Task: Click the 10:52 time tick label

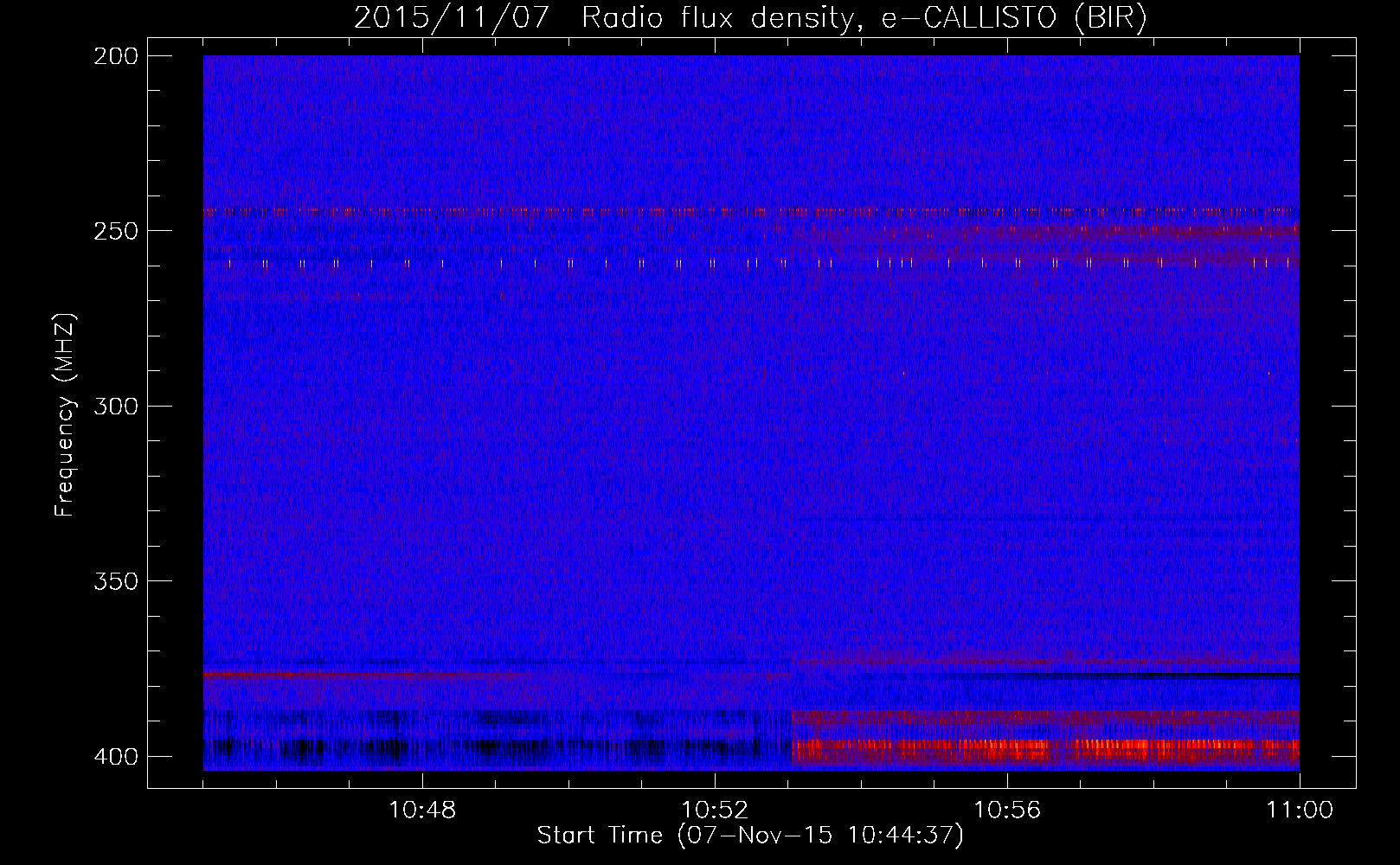Action: (x=715, y=811)
